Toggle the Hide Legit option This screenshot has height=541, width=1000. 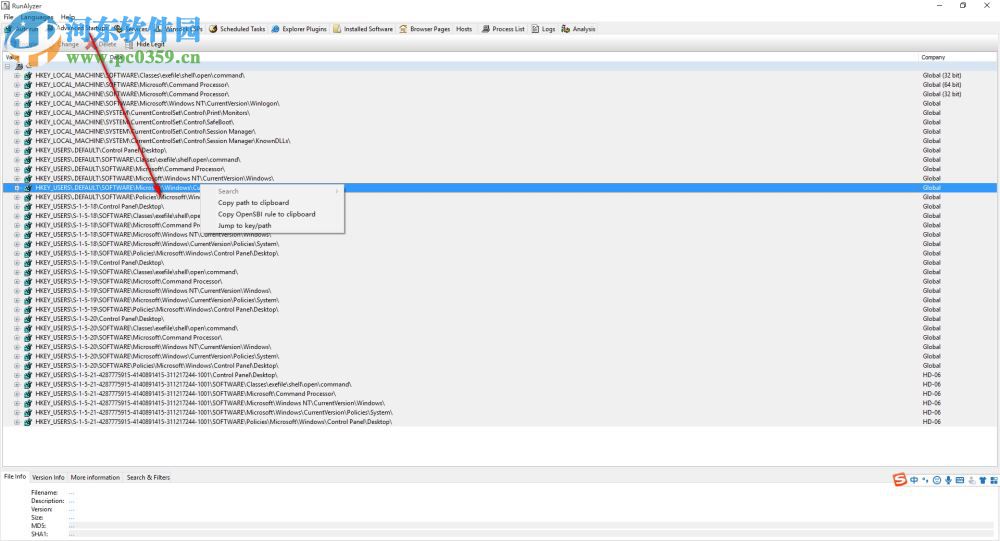tap(145, 44)
